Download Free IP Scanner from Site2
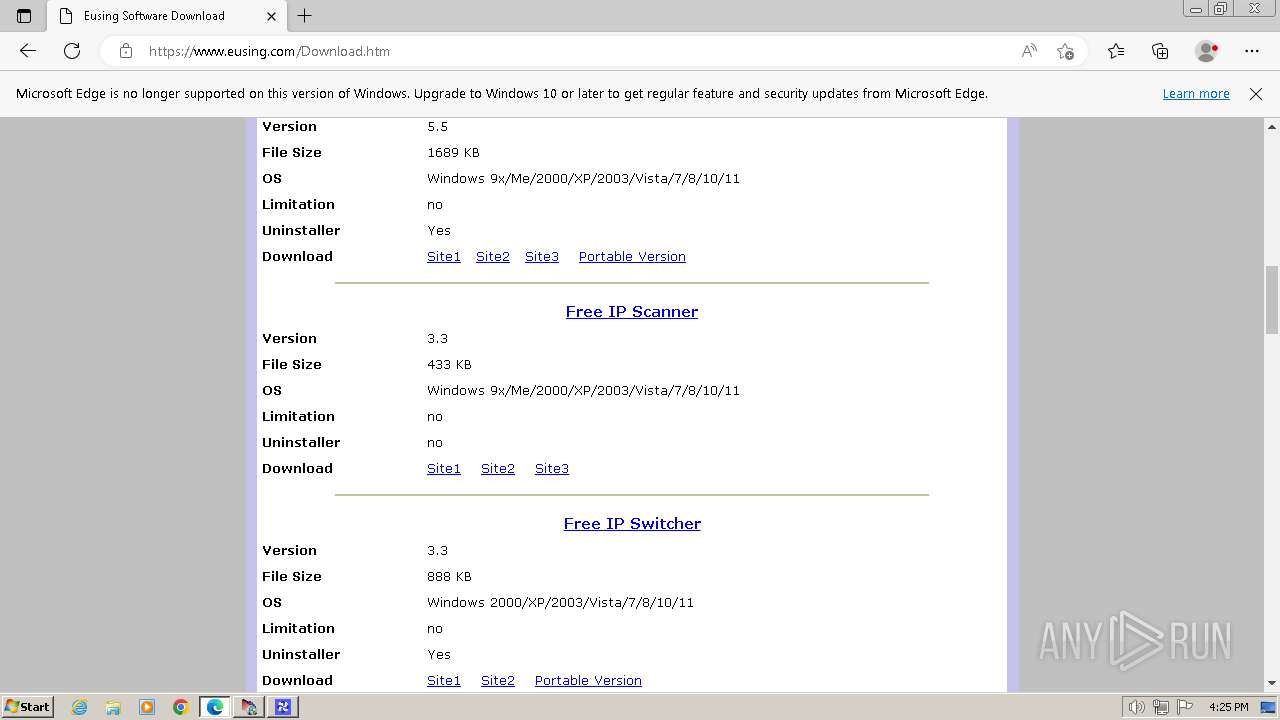1280x720 pixels. pyautogui.click(x=498, y=469)
